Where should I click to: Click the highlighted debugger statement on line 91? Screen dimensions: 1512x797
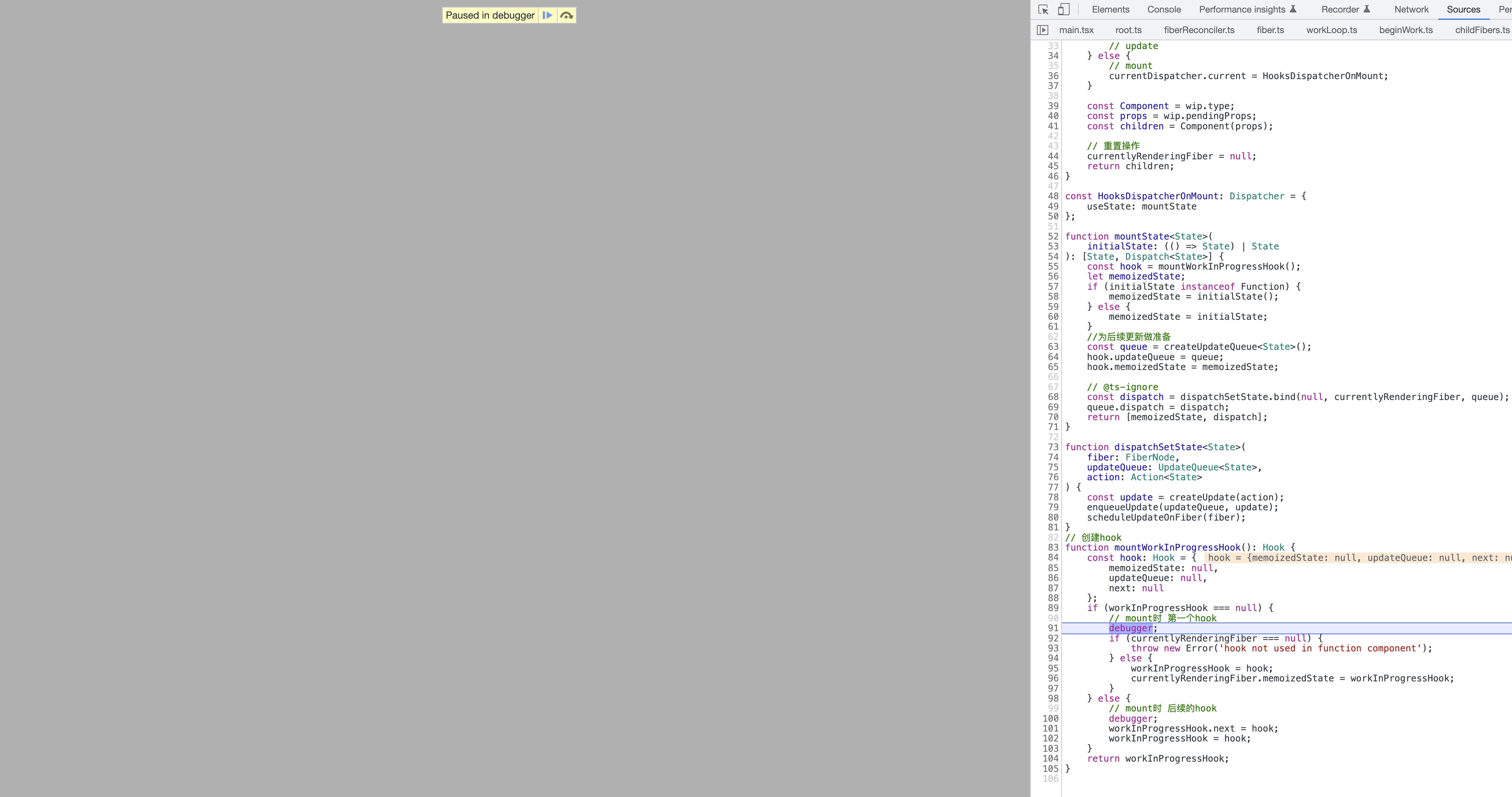(x=1130, y=628)
